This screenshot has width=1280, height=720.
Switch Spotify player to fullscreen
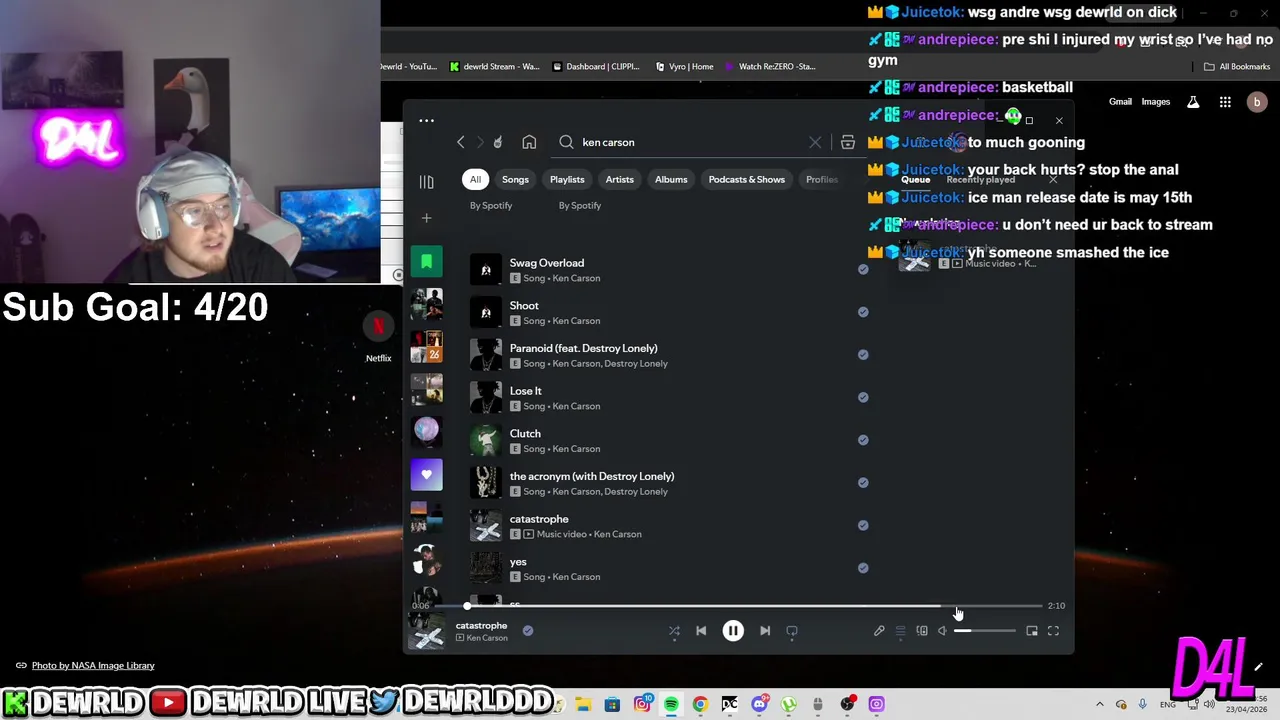pos(1053,631)
